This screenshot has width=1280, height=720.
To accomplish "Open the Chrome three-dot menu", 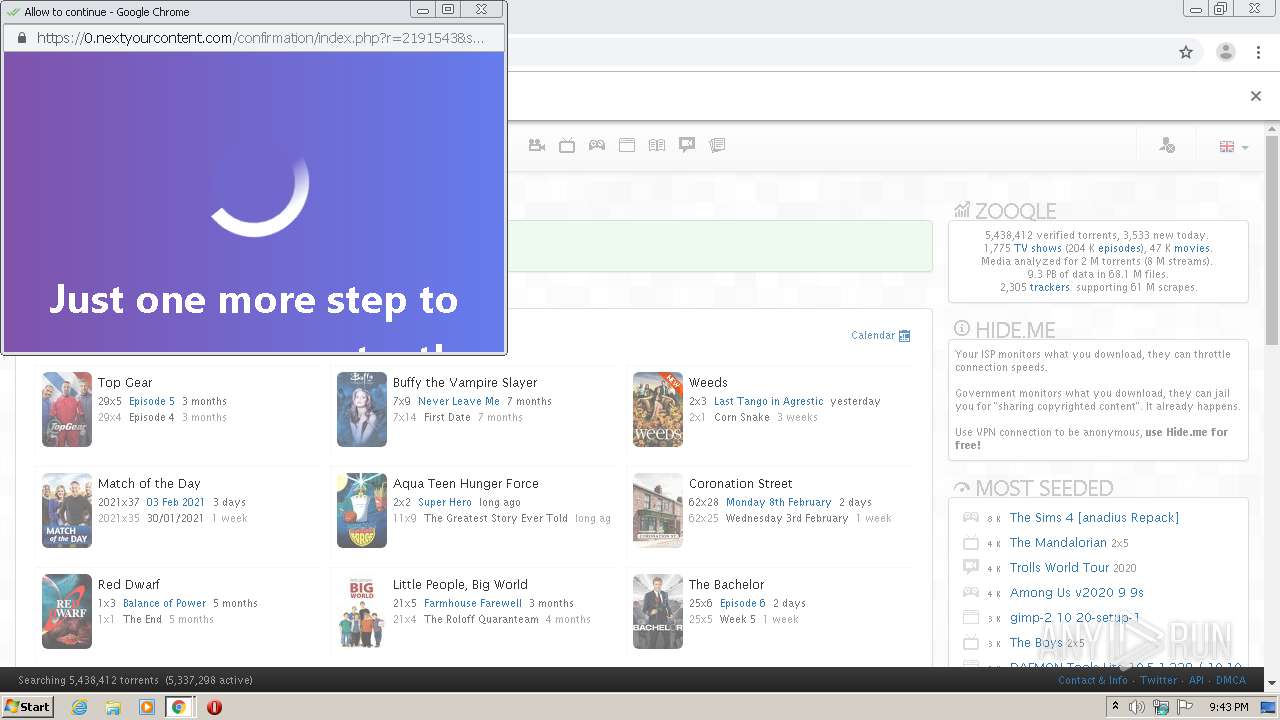I will coord(1259,52).
